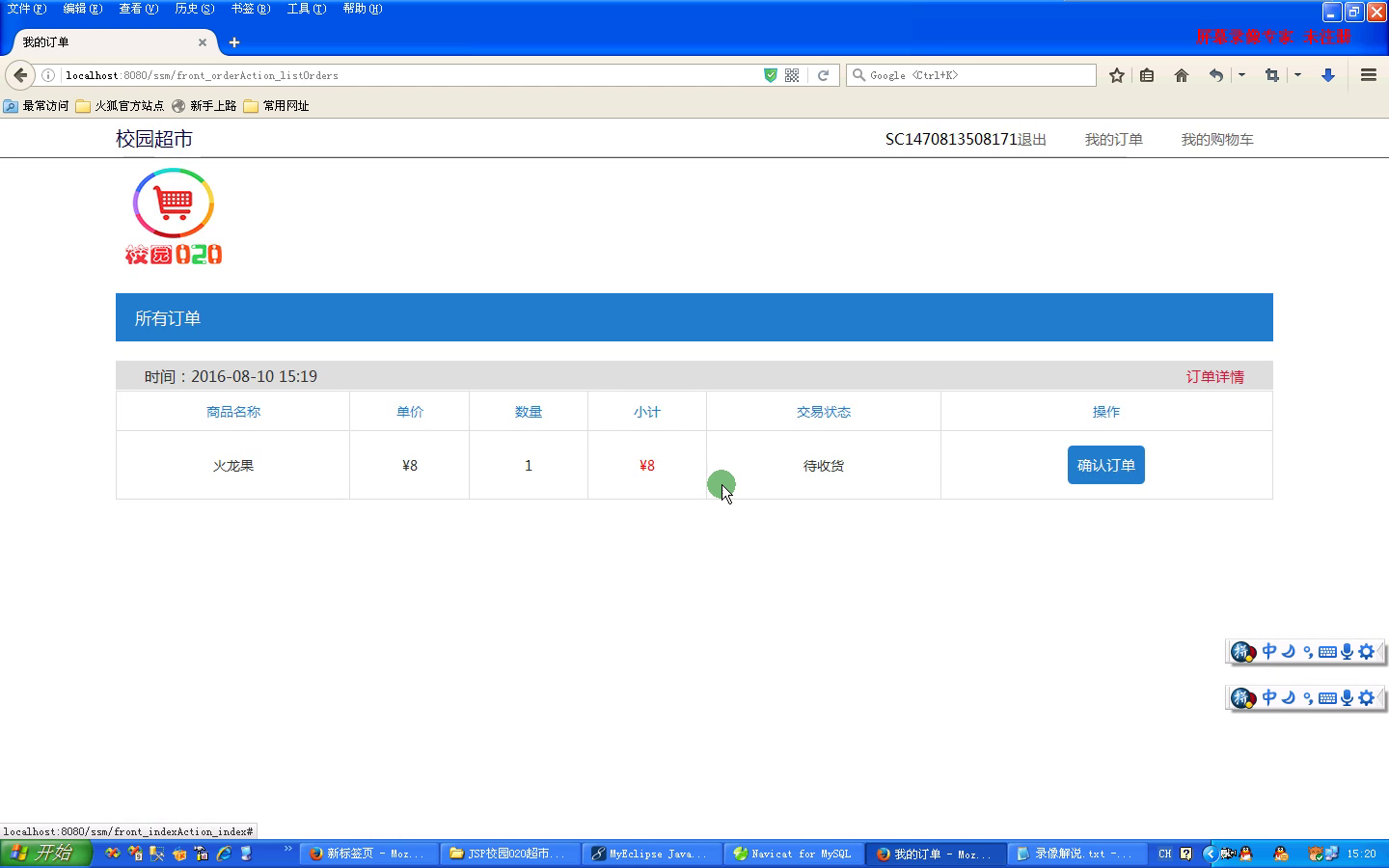Click the 待收货 status cell
The image size is (1389, 868).
pyautogui.click(x=824, y=466)
